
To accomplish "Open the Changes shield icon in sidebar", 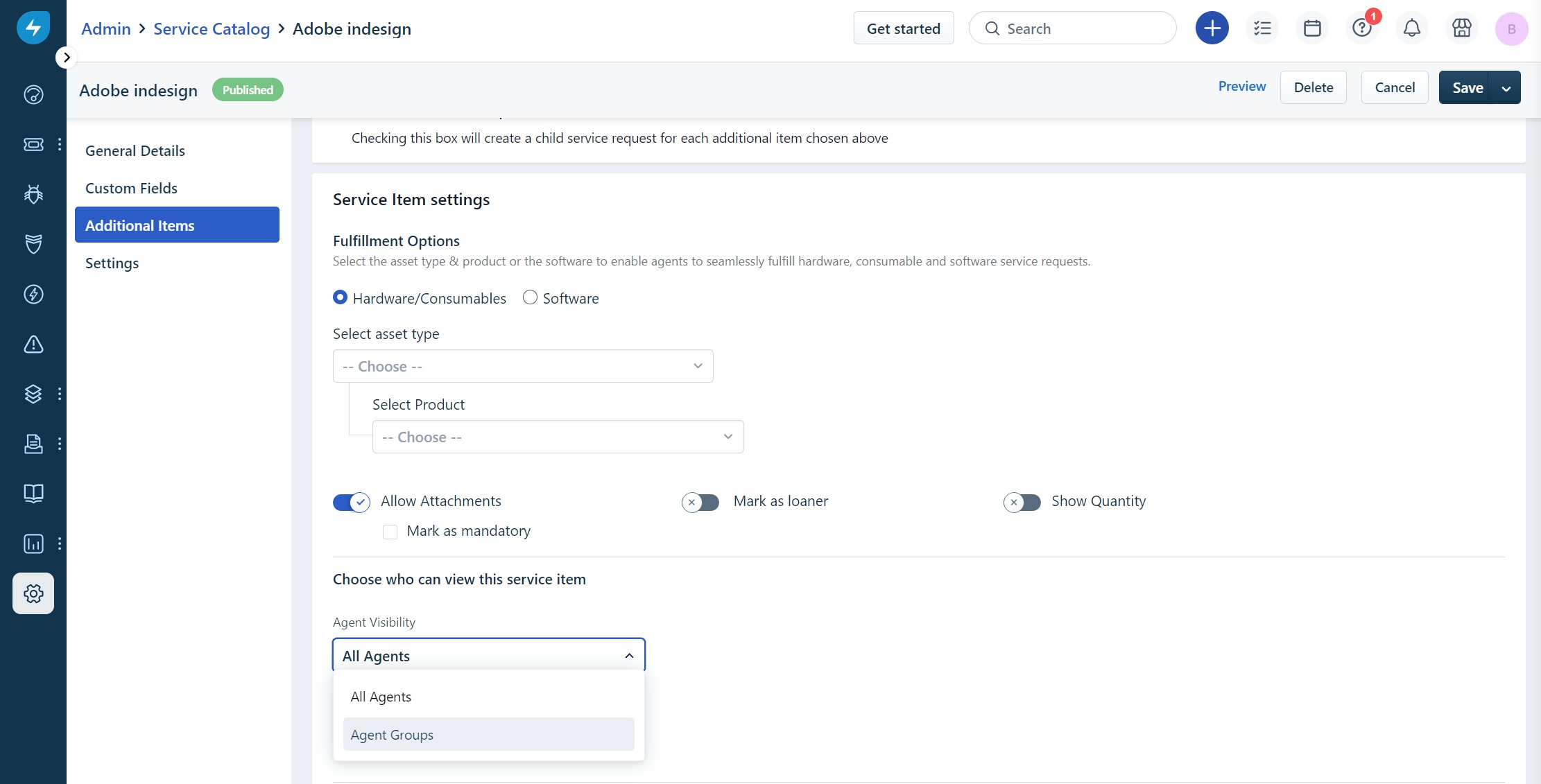I will 33,244.
